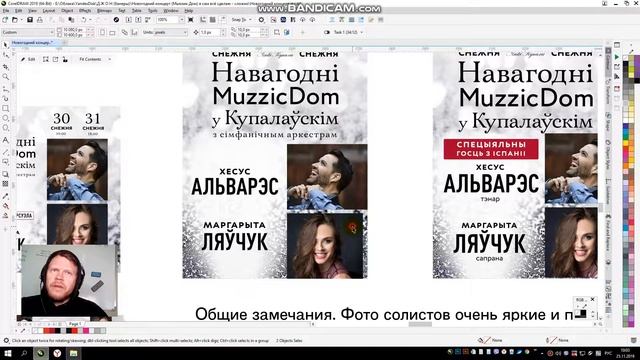Open the Layout menu
Image resolution: width=640 pixels, height=360 pixels.
(x=49, y=11)
